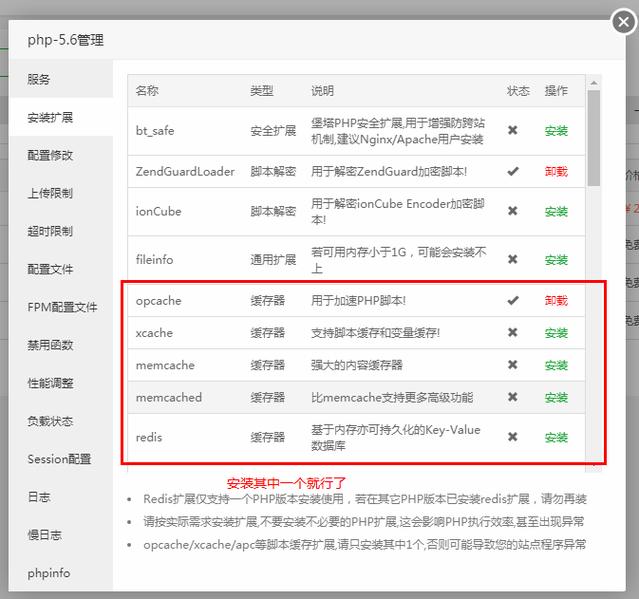Click the 安全扩展 type cell
The width and height of the screenshot is (639, 599).
pyautogui.click(x=273, y=131)
